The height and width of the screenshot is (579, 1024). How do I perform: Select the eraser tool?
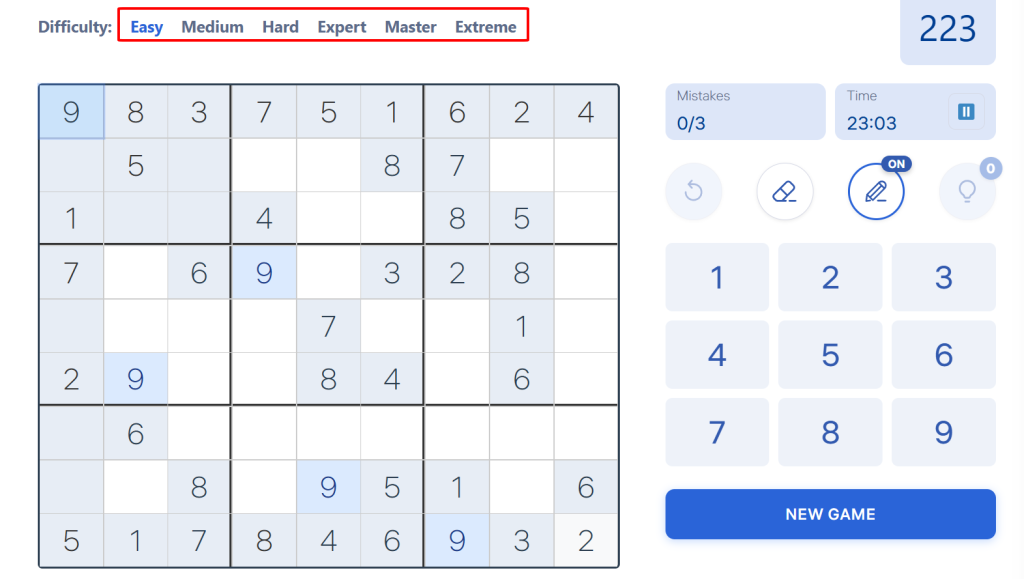pos(785,191)
